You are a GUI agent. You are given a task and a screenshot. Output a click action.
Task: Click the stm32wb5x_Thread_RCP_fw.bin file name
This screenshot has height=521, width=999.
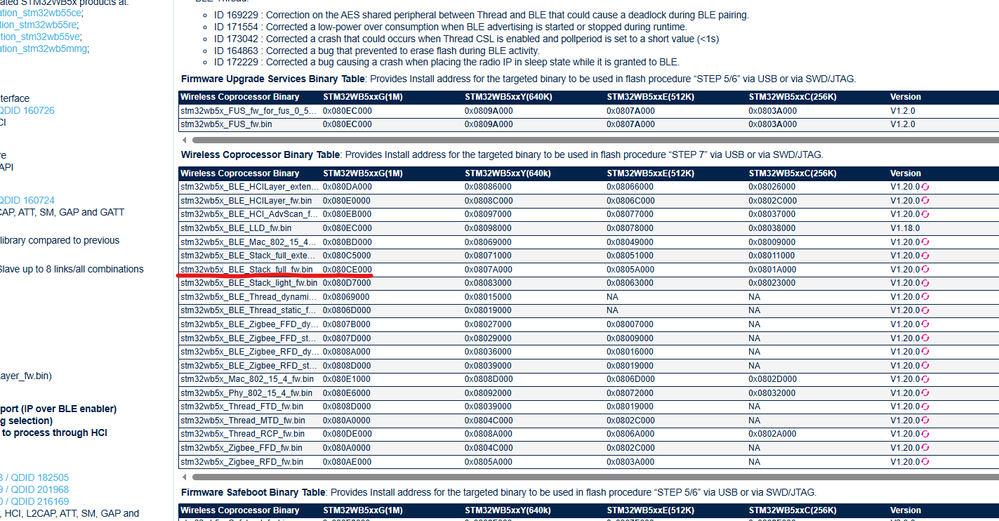(242, 434)
